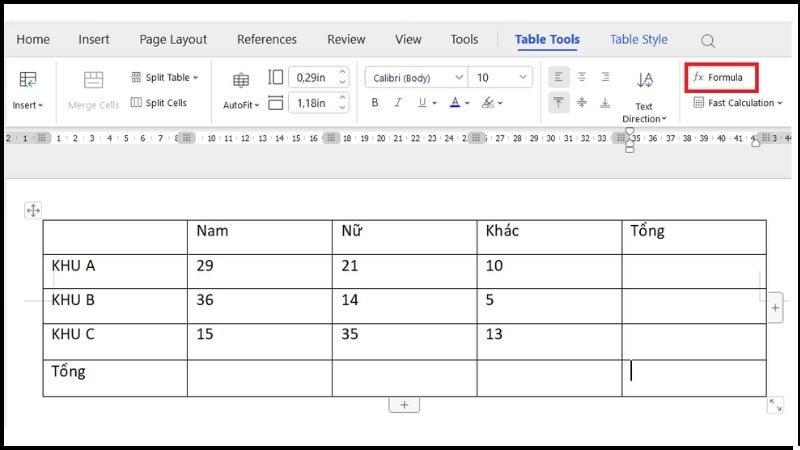Click the font color button
Viewport: 800px width, 450px height.
(454, 103)
